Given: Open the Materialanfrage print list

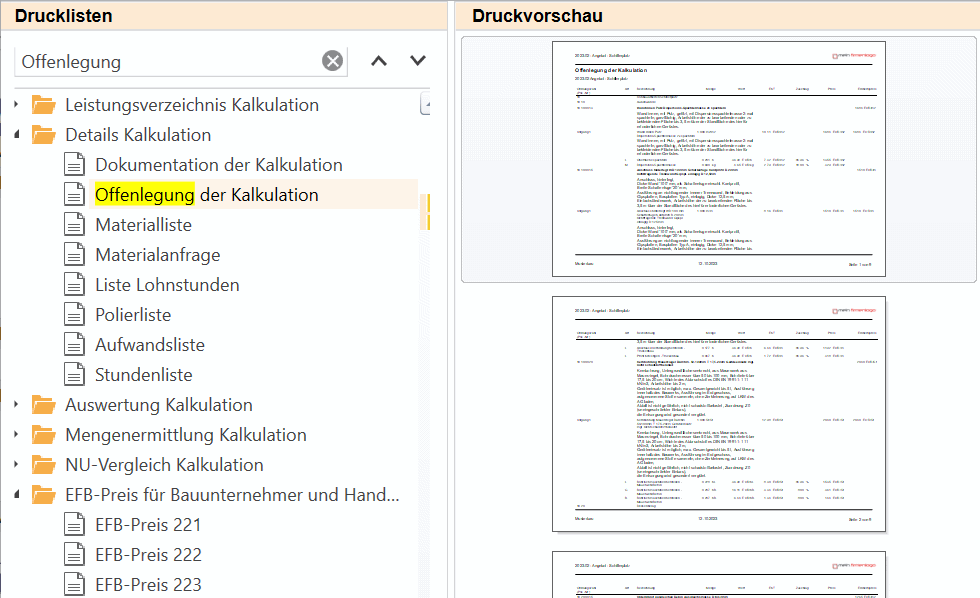Looking at the screenshot, I should (x=158, y=254).
